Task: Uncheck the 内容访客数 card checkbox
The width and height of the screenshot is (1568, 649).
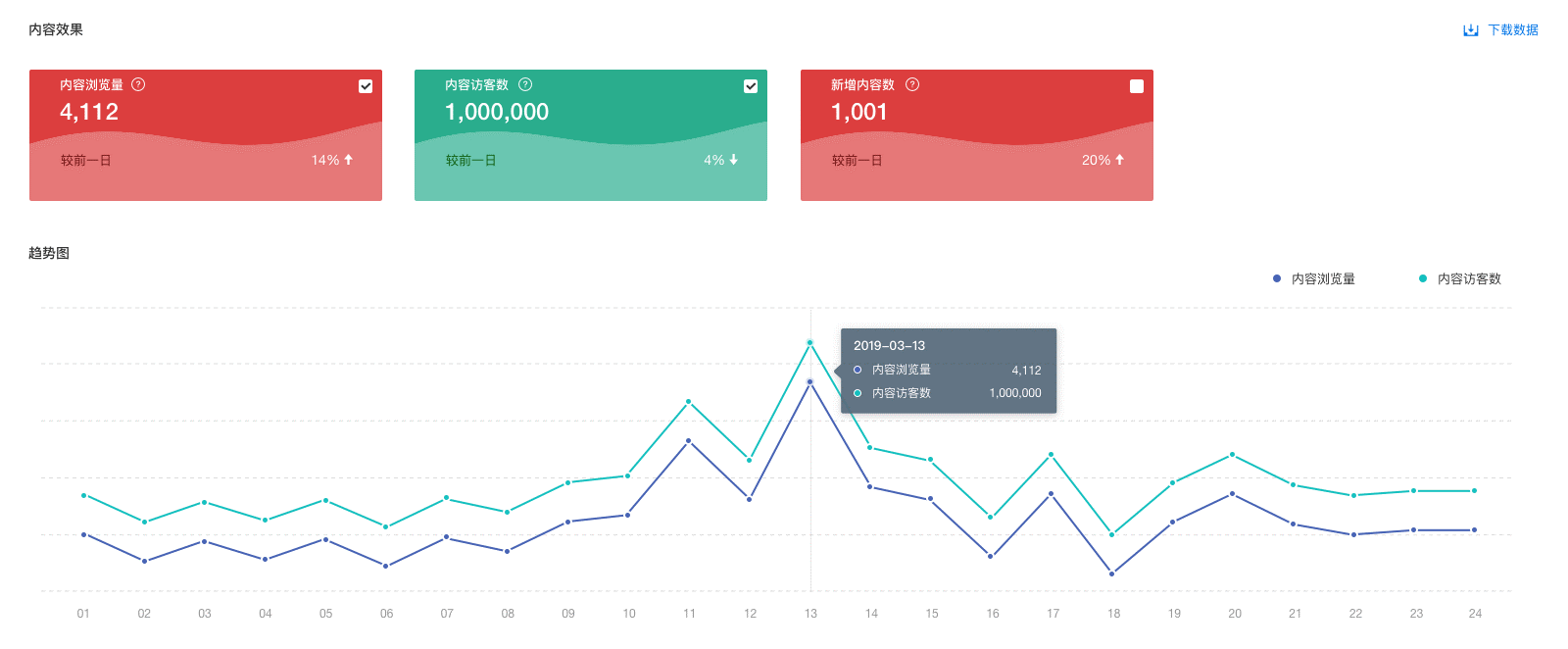Action: 751,86
